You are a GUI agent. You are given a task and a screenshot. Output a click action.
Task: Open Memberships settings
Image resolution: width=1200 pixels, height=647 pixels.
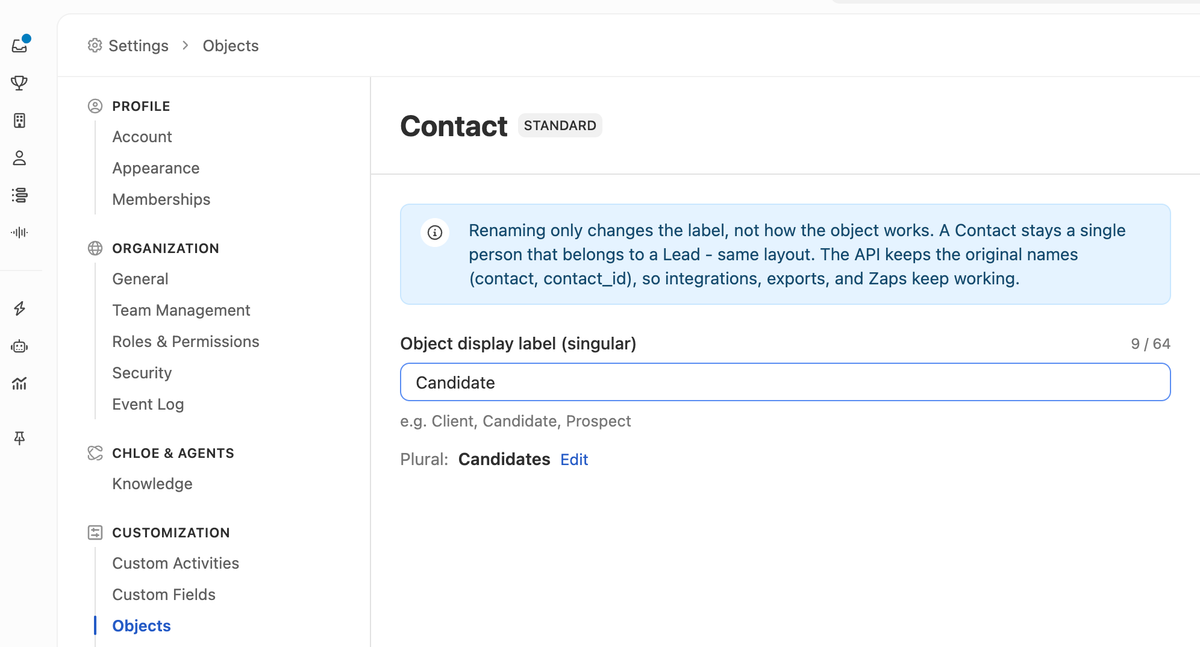tap(161, 199)
